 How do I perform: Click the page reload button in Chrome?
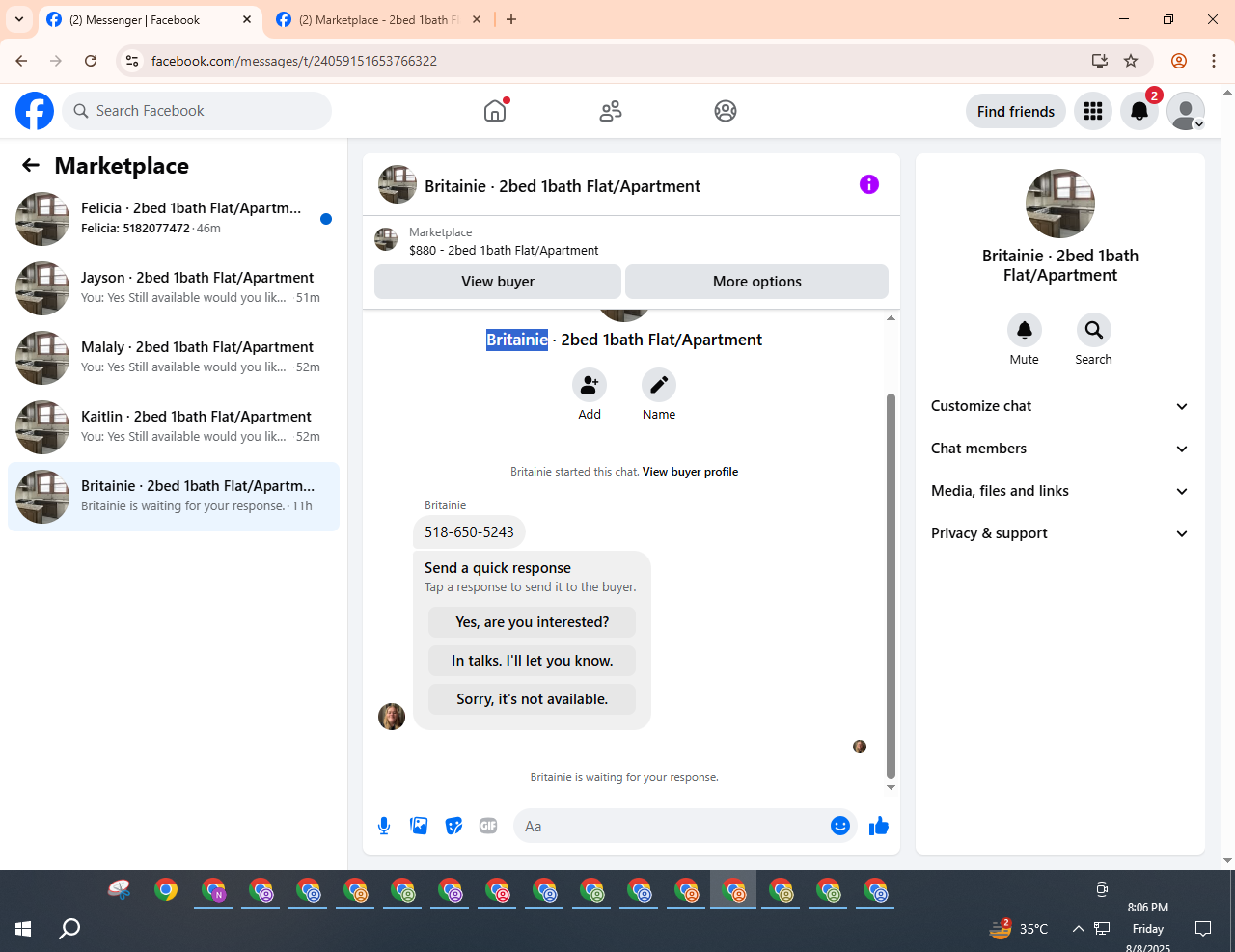[91, 61]
